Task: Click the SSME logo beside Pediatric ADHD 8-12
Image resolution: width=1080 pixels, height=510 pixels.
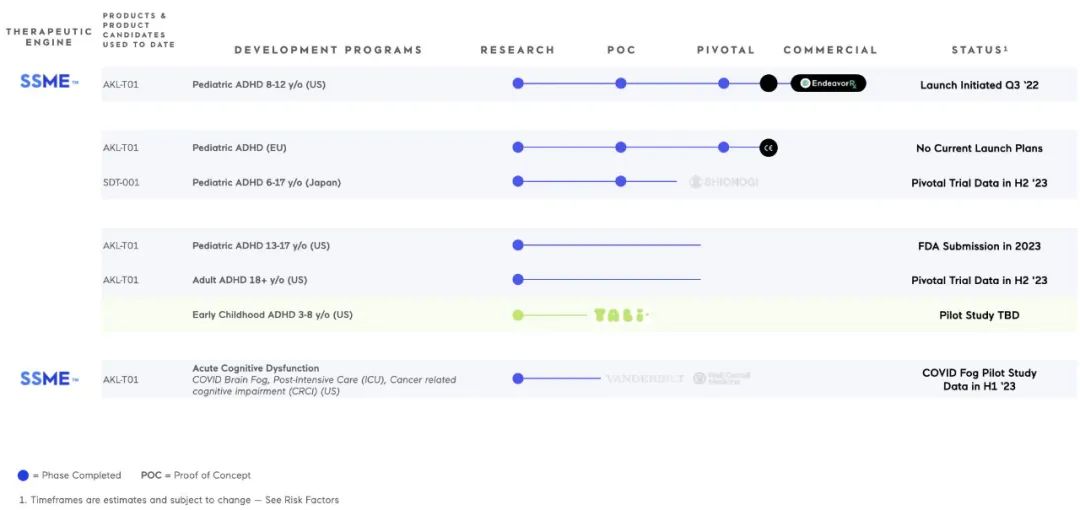Action: click(49, 82)
